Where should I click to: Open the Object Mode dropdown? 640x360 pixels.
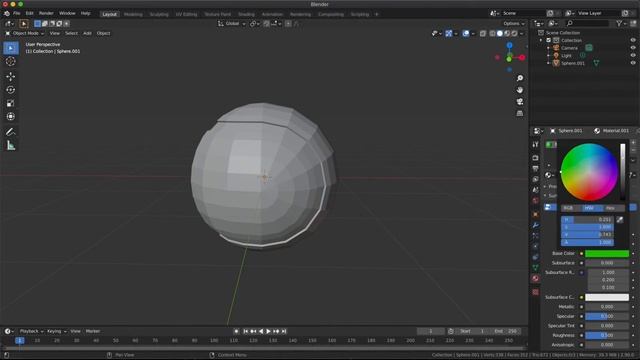point(24,33)
